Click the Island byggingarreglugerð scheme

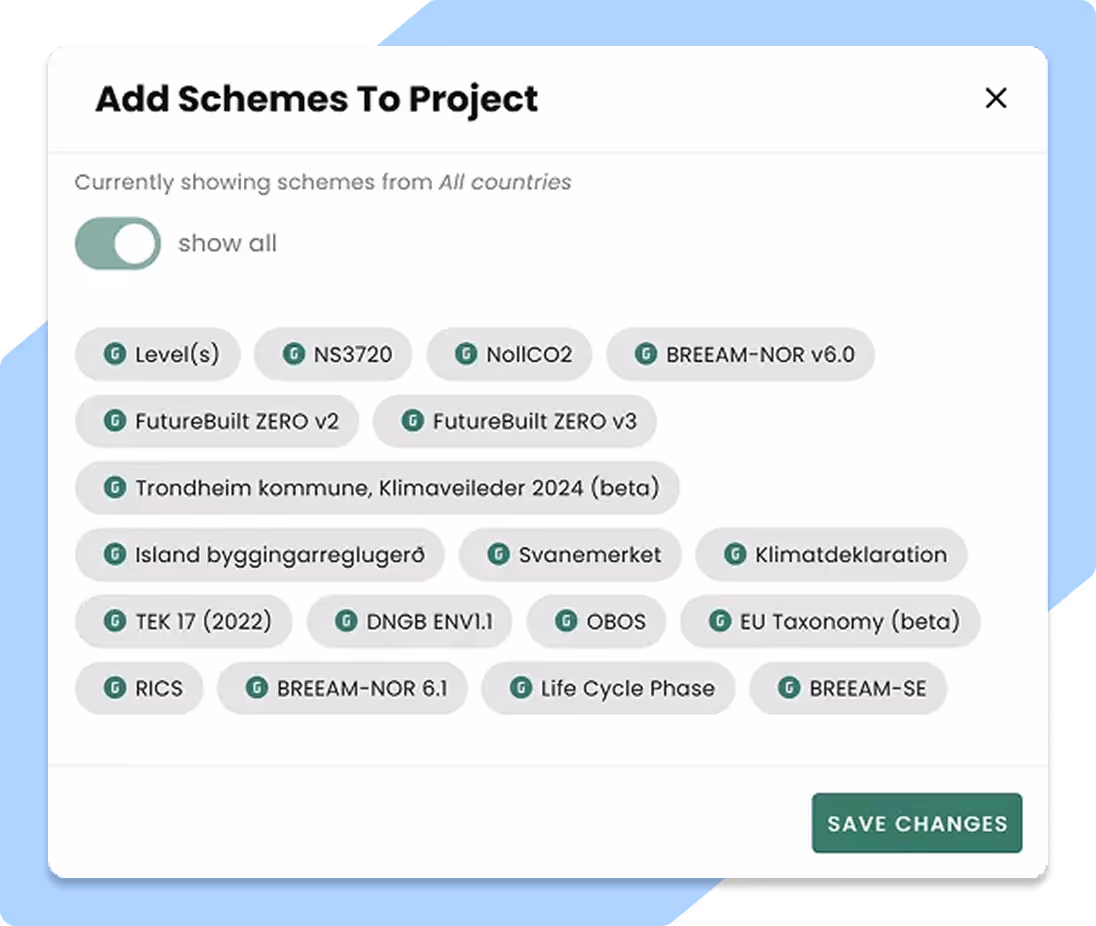pos(259,555)
